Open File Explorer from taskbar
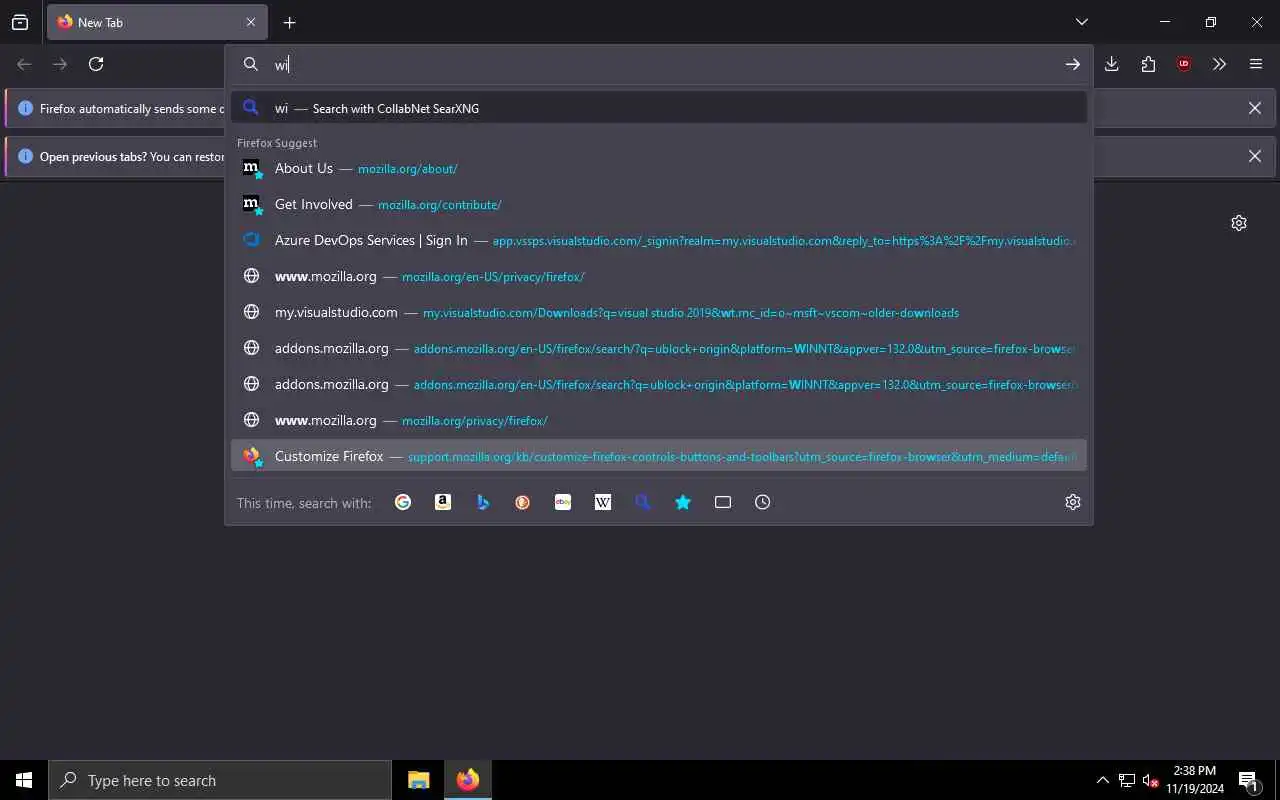This screenshot has height=800, width=1280. coord(419,780)
